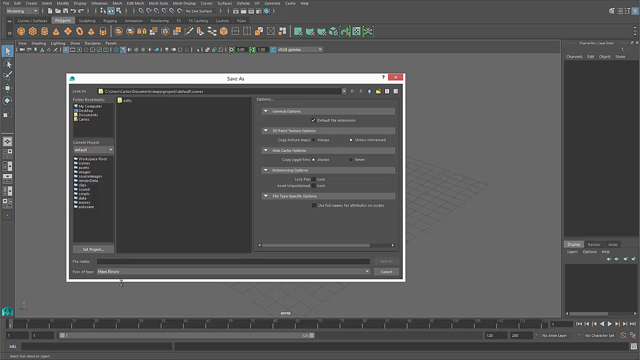Select the polygon sphere shelf icon
This screenshot has width=640, height=360.
[x=21, y=31]
